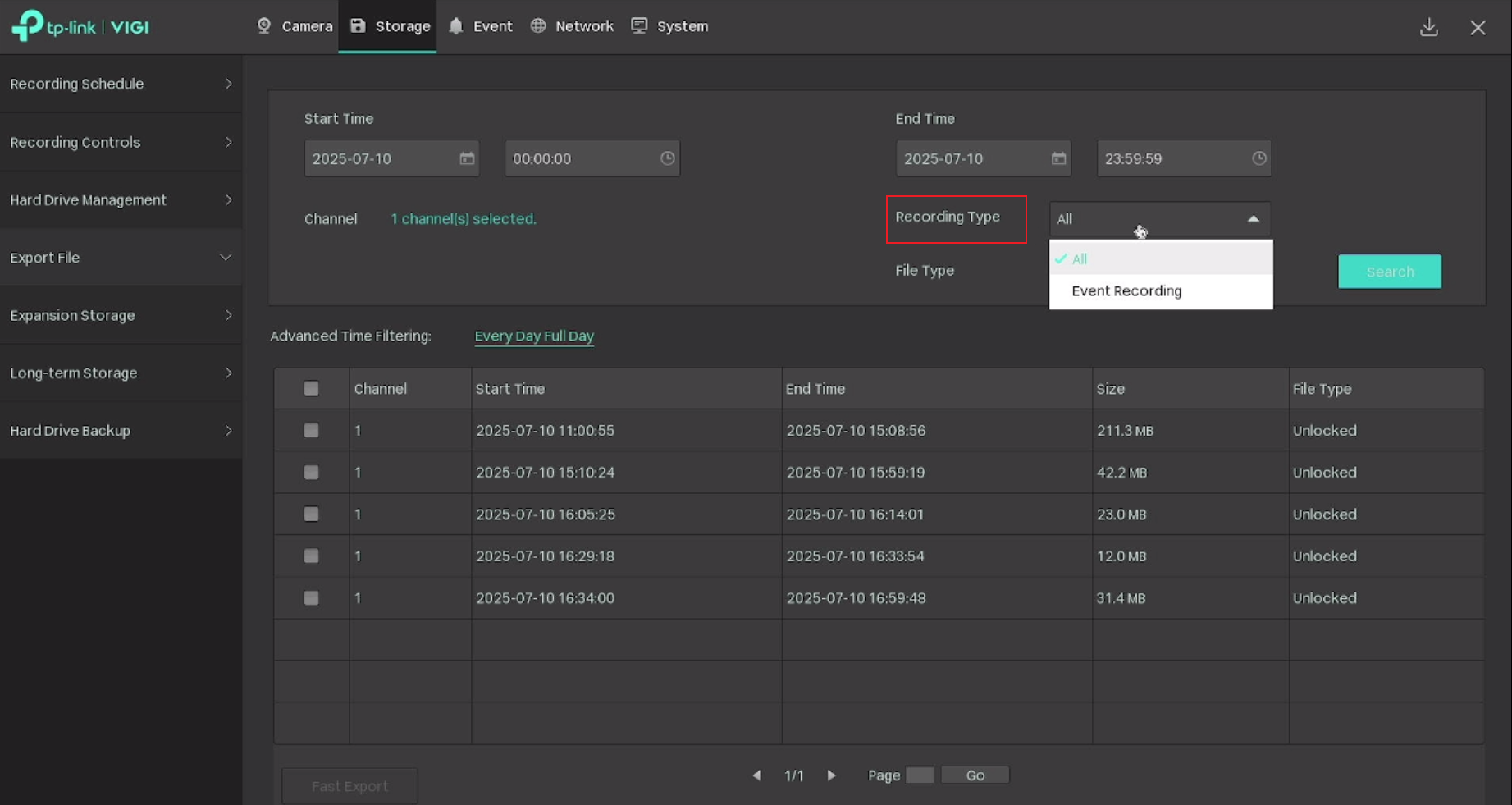Open the Start Time calendar picker
Image resolution: width=1512 pixels, height=805 pixels.
tap(464, 158)
